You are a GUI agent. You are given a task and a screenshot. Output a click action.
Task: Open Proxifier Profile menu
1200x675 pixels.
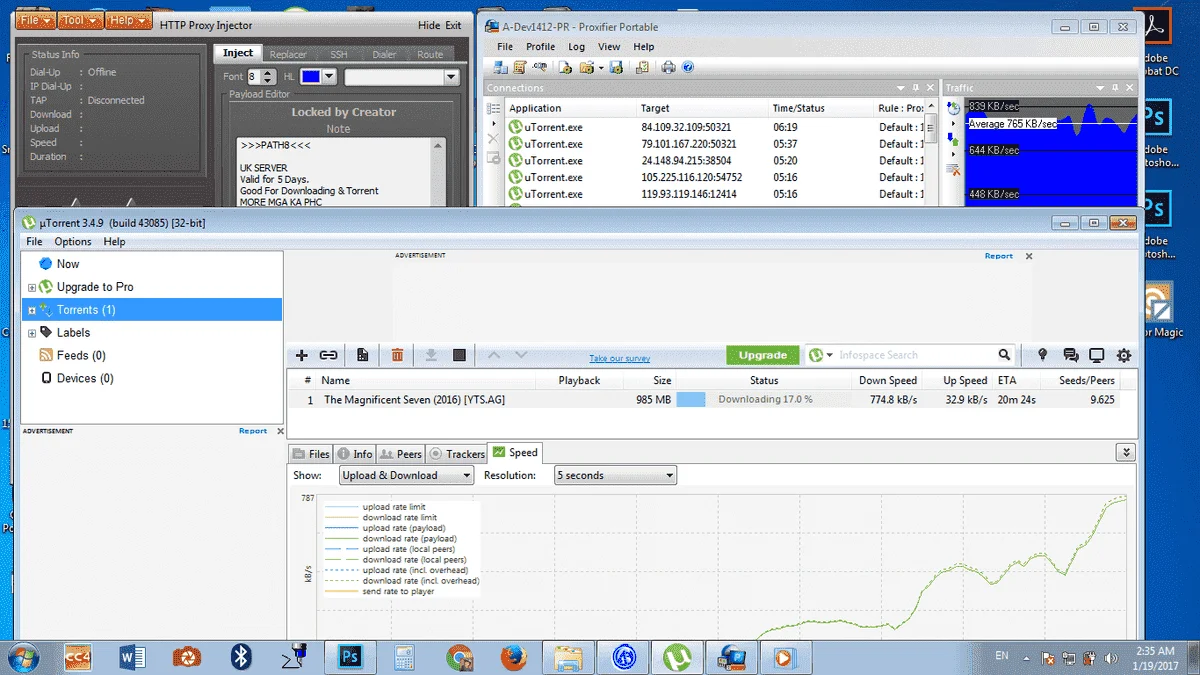[540, 46]
